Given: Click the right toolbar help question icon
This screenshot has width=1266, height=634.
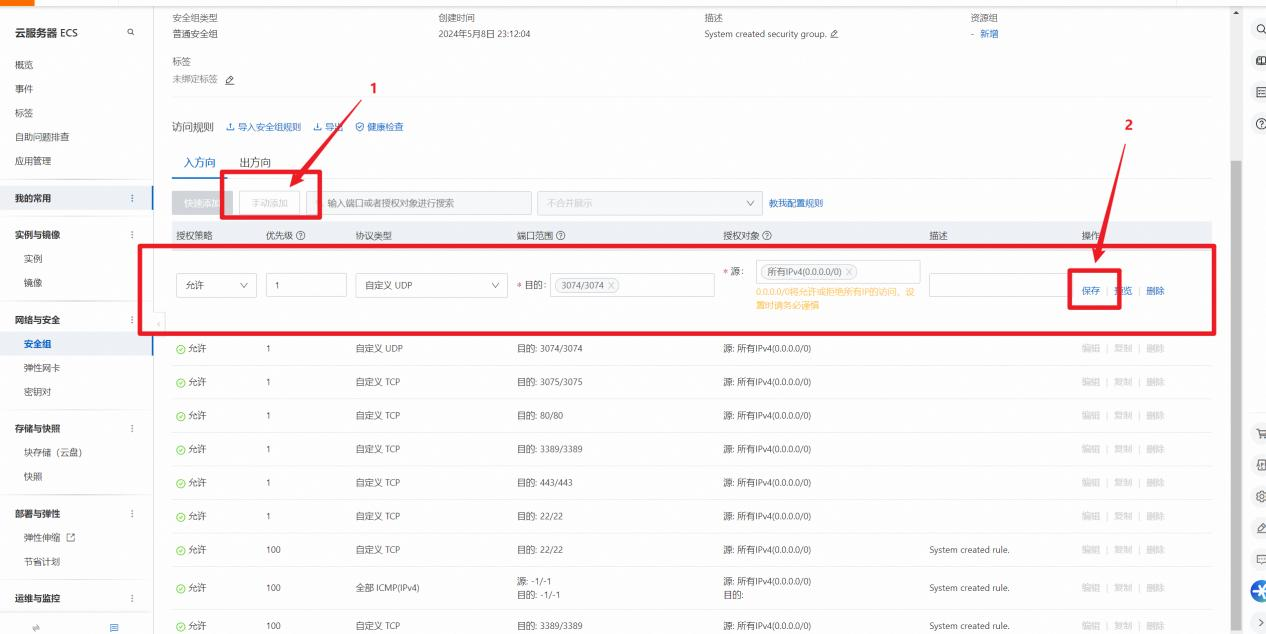Looking at the screenshot, I should point(1260,124).
